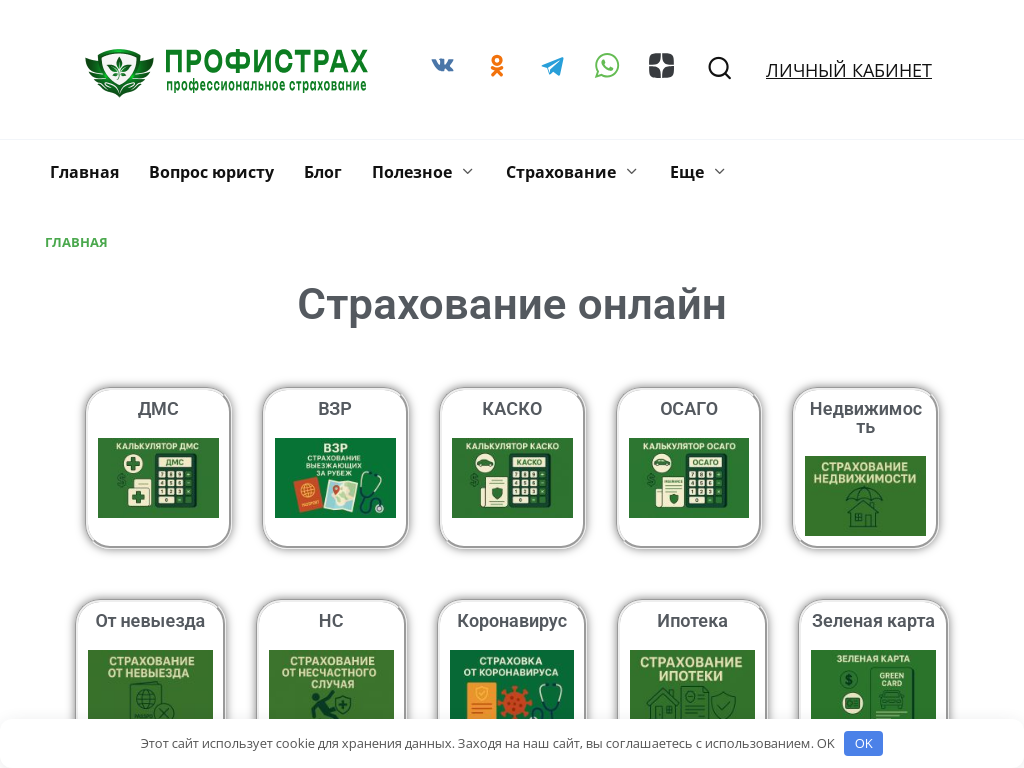Image resolution: width=1024 pixels, height=768 pixels.
Task: Open the Зеленая карта thumbnail
Action: pos(873,684)
